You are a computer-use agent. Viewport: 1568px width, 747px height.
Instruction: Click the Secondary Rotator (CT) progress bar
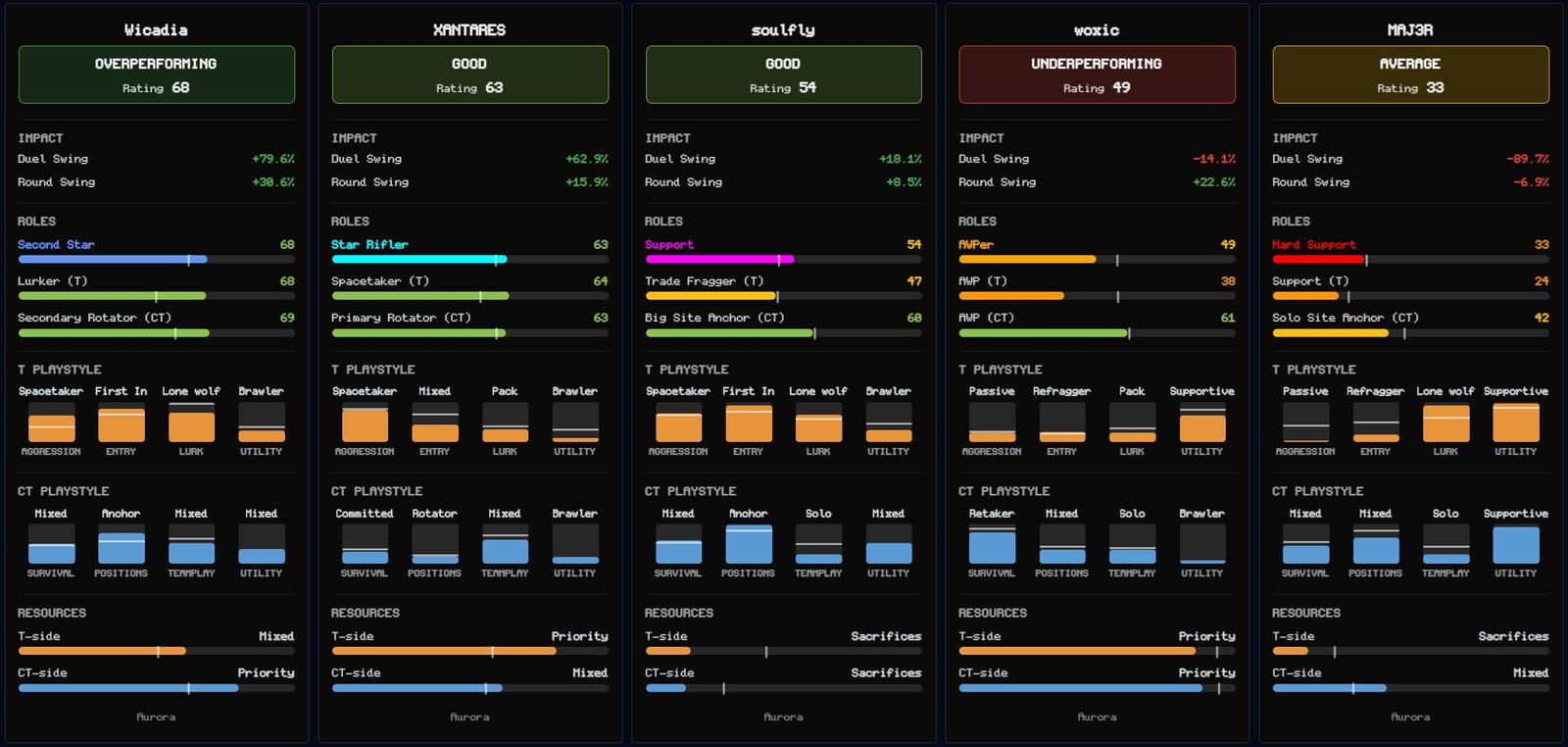[157, 333]
